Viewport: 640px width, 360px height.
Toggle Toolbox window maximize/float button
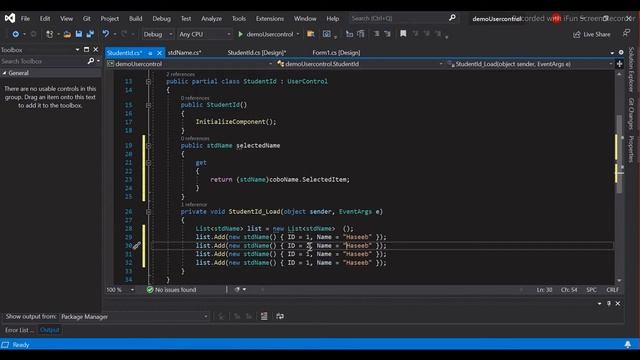point(86,49)
